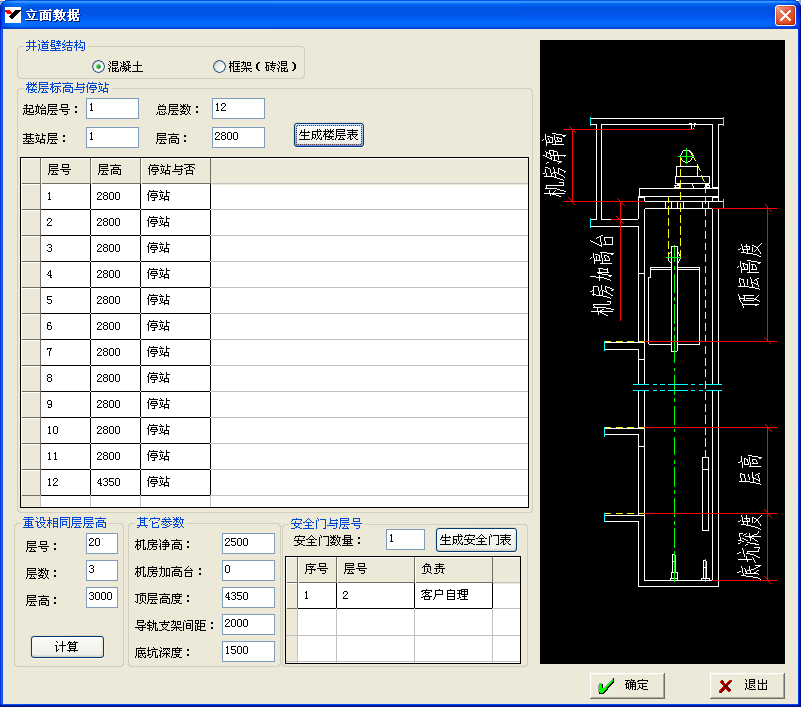801x707 pixels.
Task: Focus the 基站层 text box
Action: coord(112,137)
